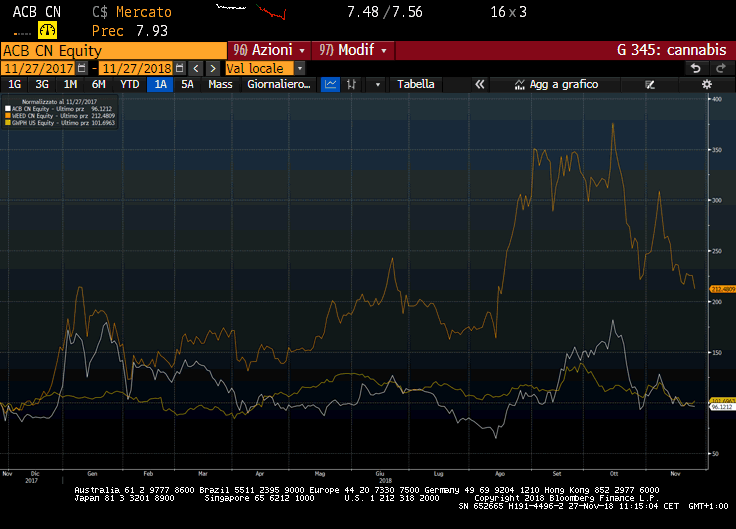Viewport: 736px width, 529px height.
Task: Select the 5A time range tab
Action: pyautogui.click(x=187, y=84)
